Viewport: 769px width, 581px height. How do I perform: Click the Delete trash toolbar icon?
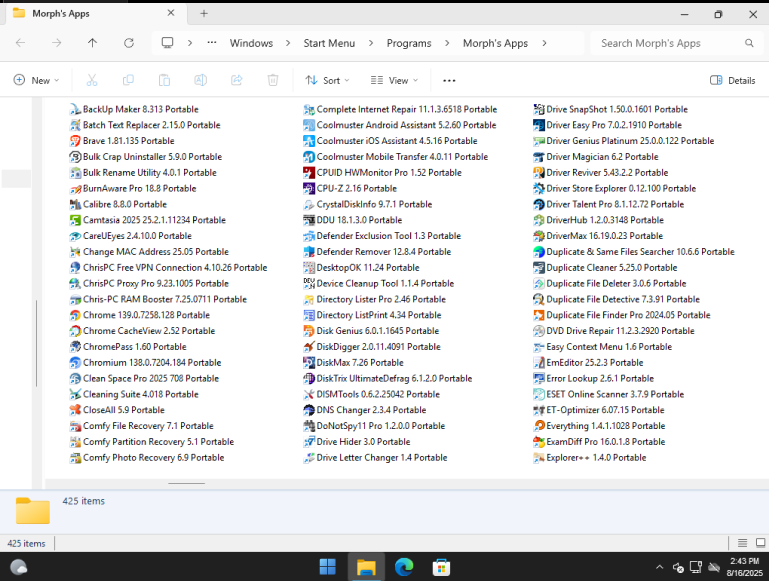click(x=273, y=80)
